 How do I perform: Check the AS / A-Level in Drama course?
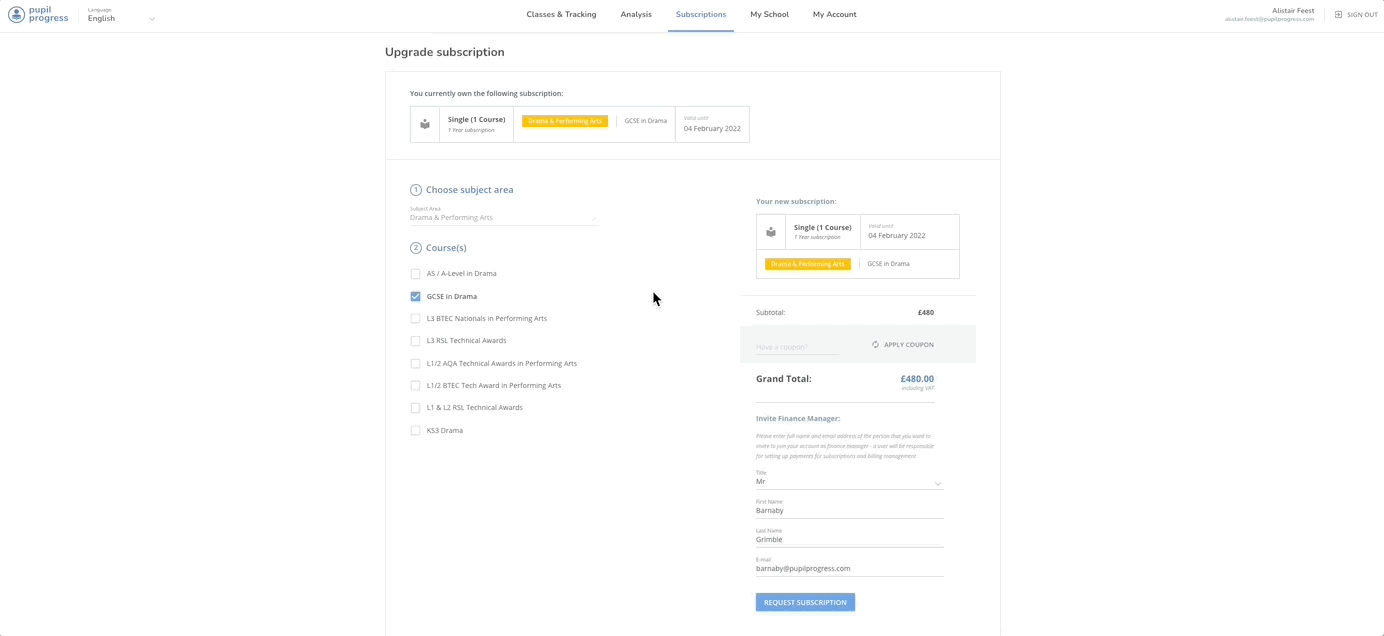point(415,273)
